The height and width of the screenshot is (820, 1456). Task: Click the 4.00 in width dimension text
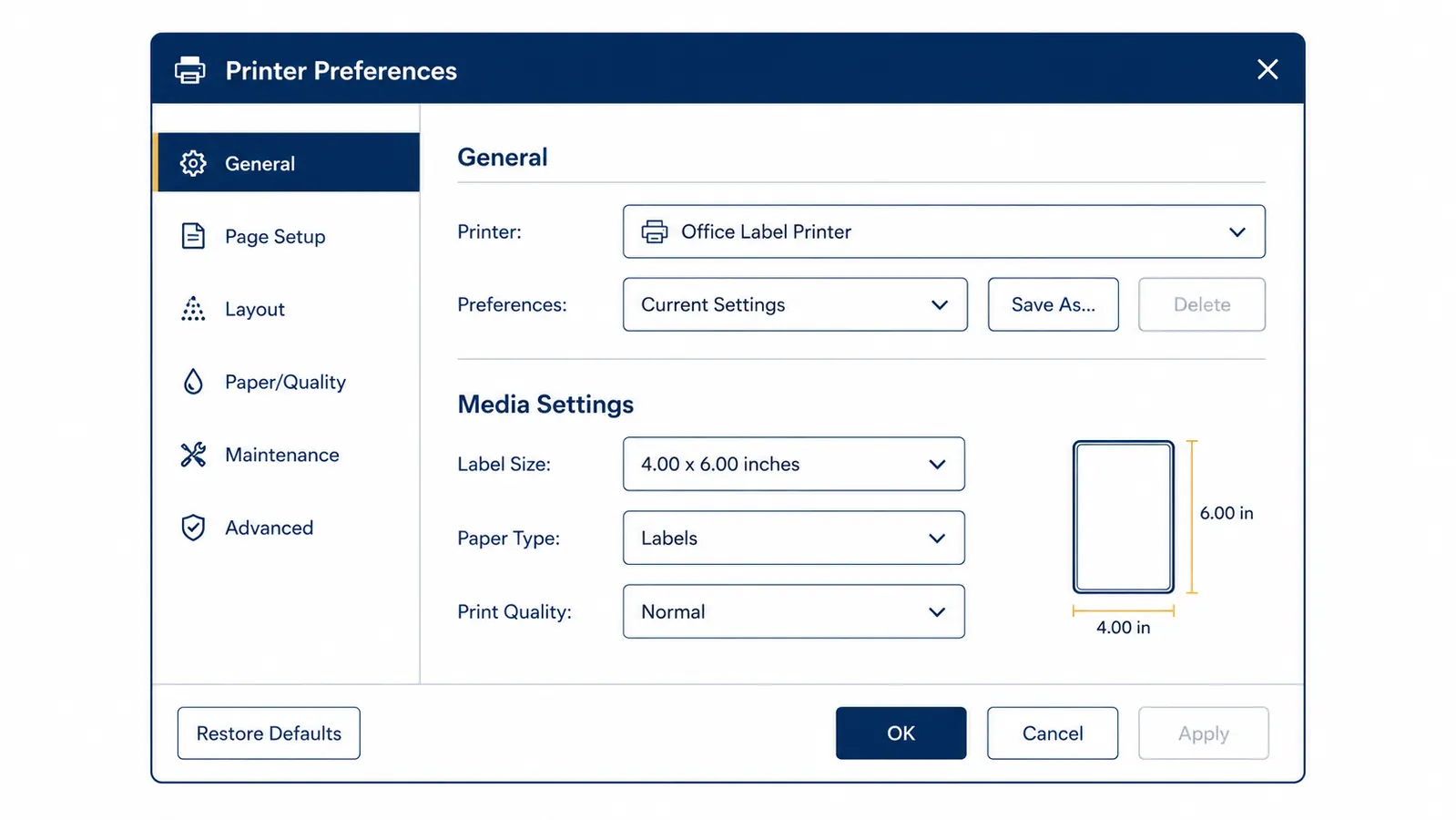[1123, 628]
